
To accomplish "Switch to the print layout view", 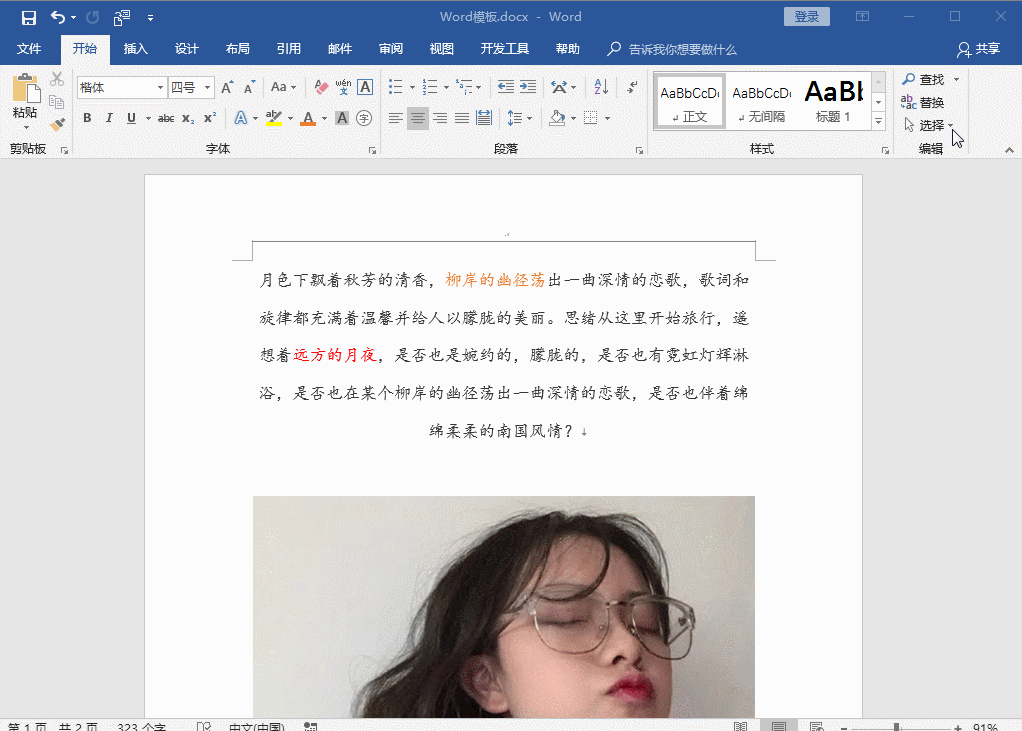I will pos(778,726).
